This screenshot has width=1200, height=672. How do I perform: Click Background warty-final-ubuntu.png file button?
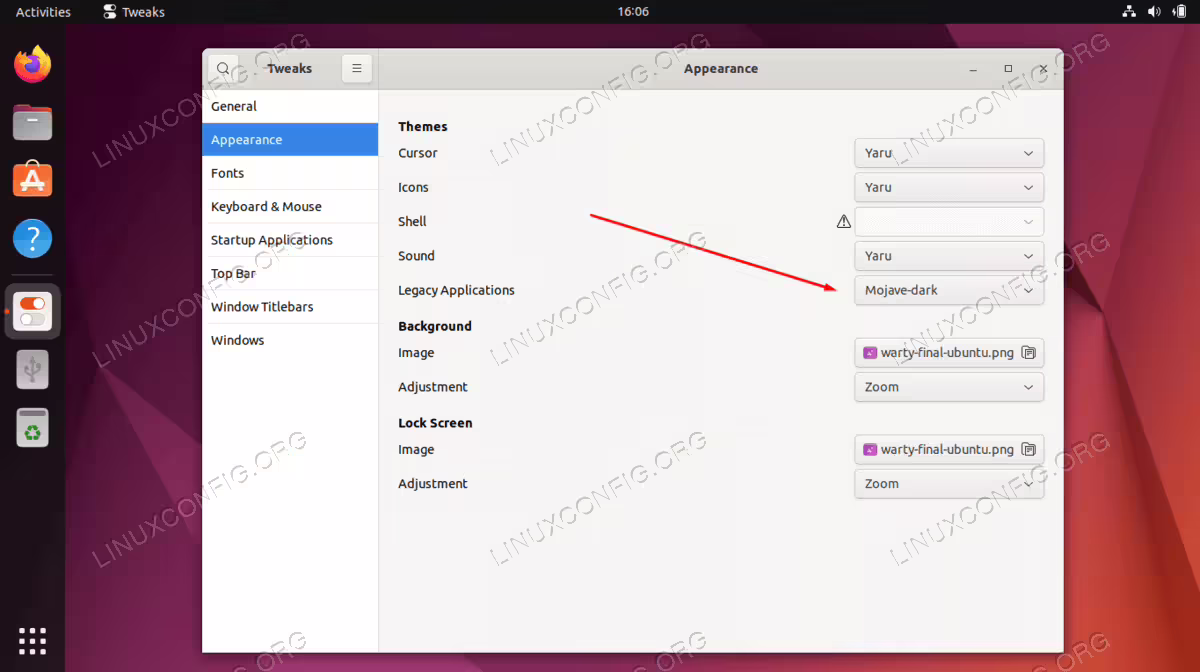tap(949, 353)
